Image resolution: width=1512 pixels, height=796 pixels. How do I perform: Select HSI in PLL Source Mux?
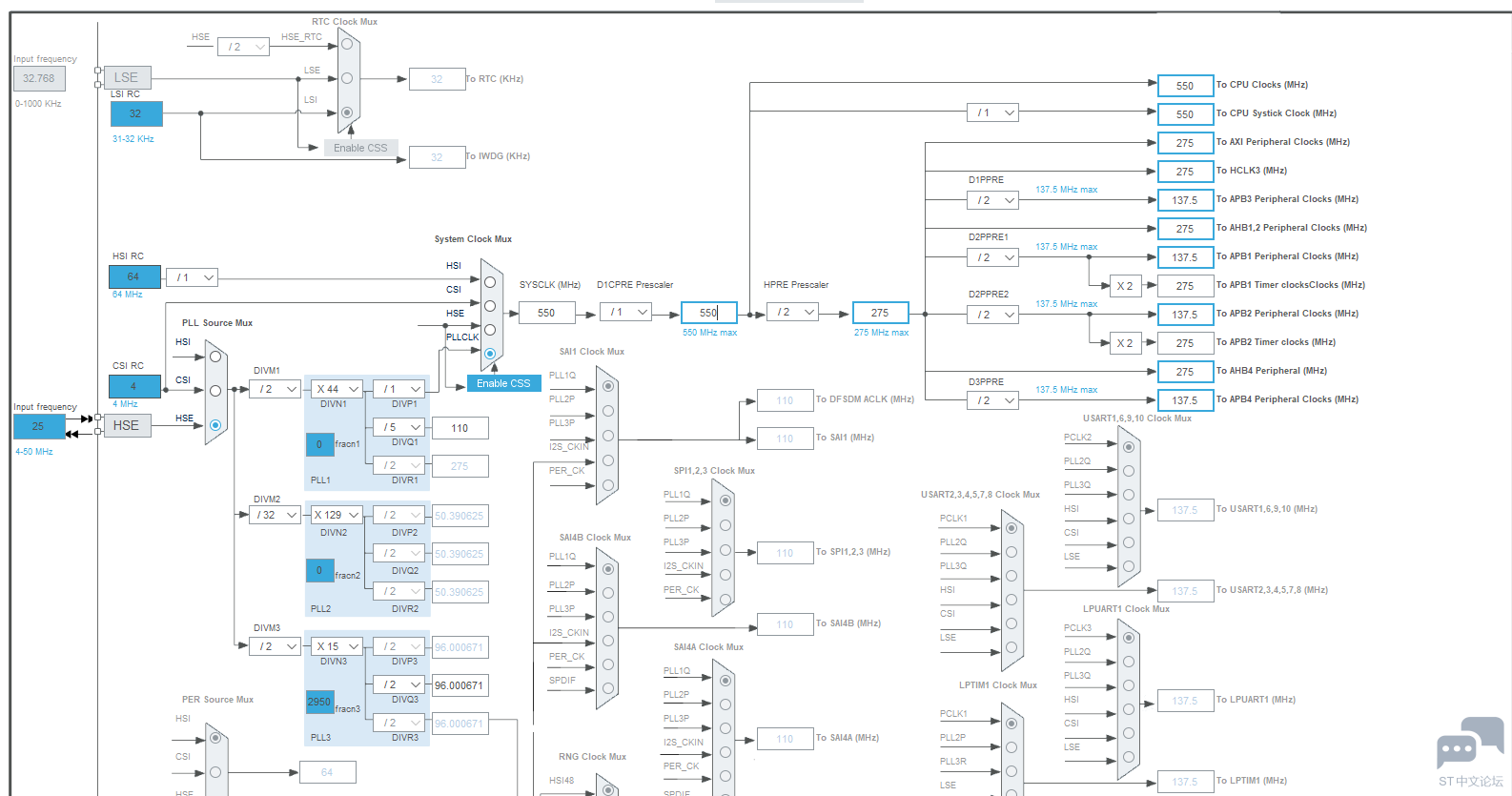215,357
